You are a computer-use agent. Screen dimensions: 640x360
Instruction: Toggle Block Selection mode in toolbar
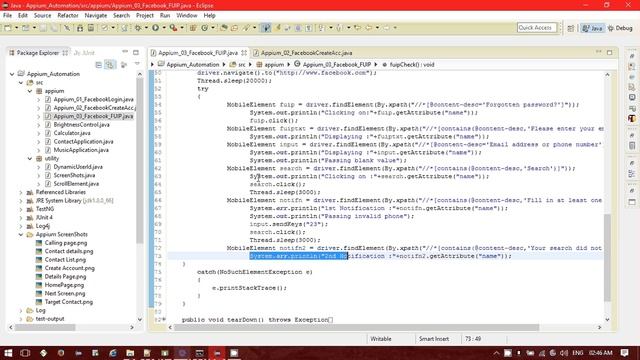298,28
